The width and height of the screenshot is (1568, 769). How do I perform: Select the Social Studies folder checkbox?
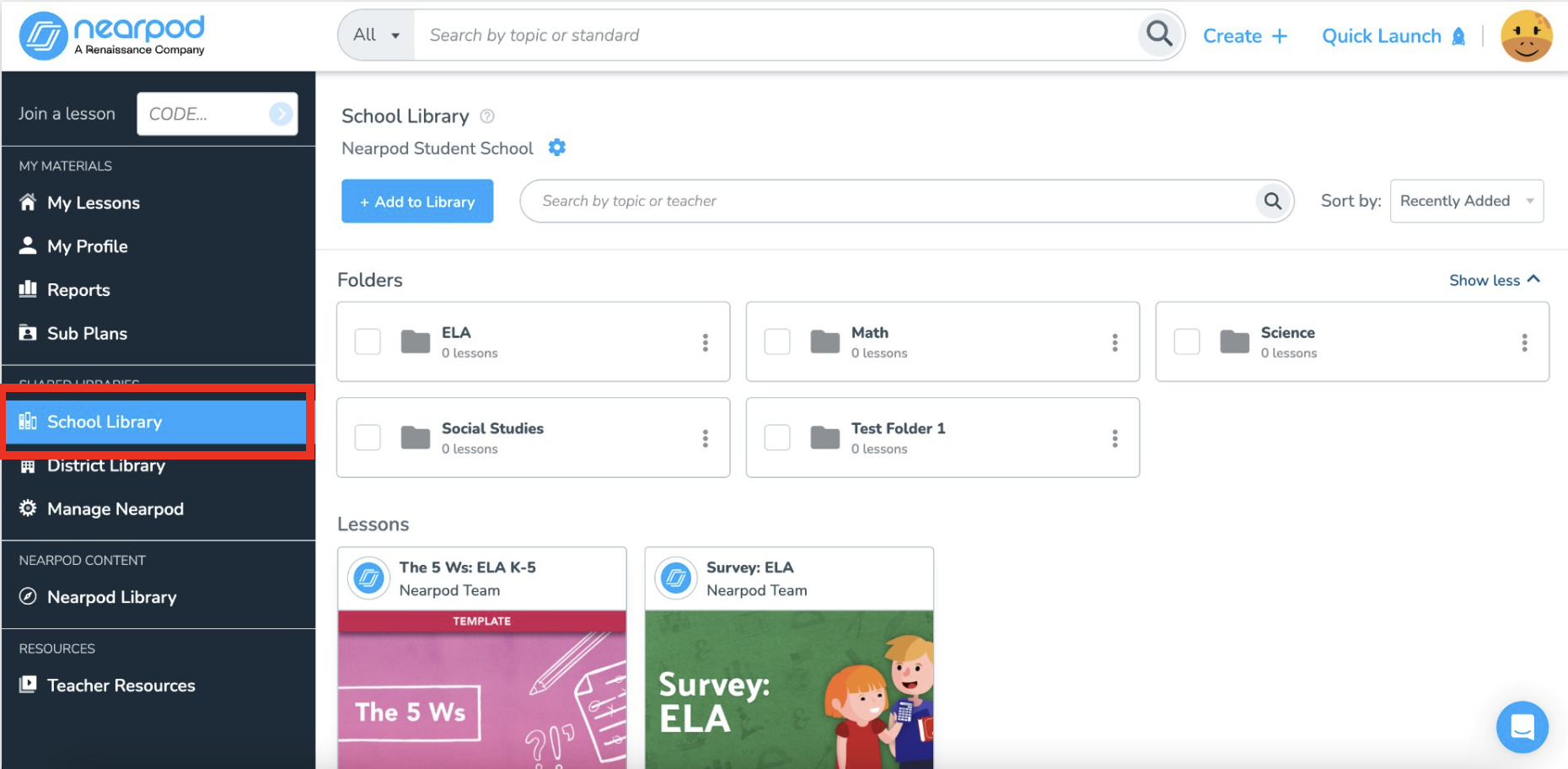click(x=368, y=438)
